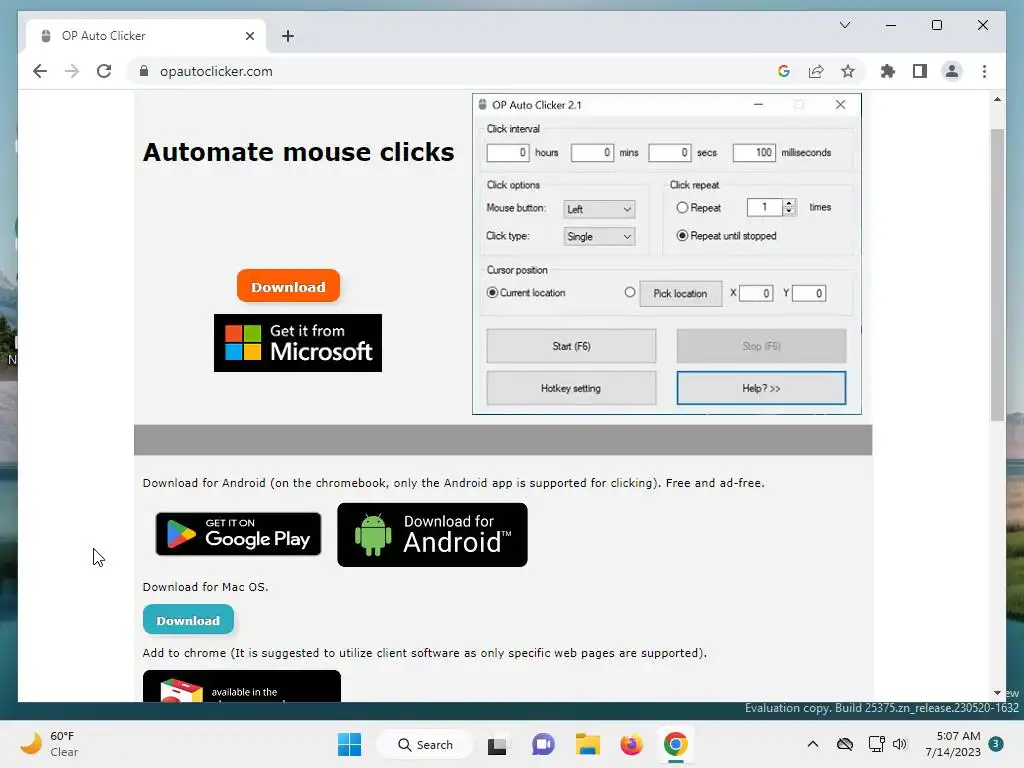Click the scrollbar down arrow
This screenshot has width=1024, height=768.
[997, 693]
